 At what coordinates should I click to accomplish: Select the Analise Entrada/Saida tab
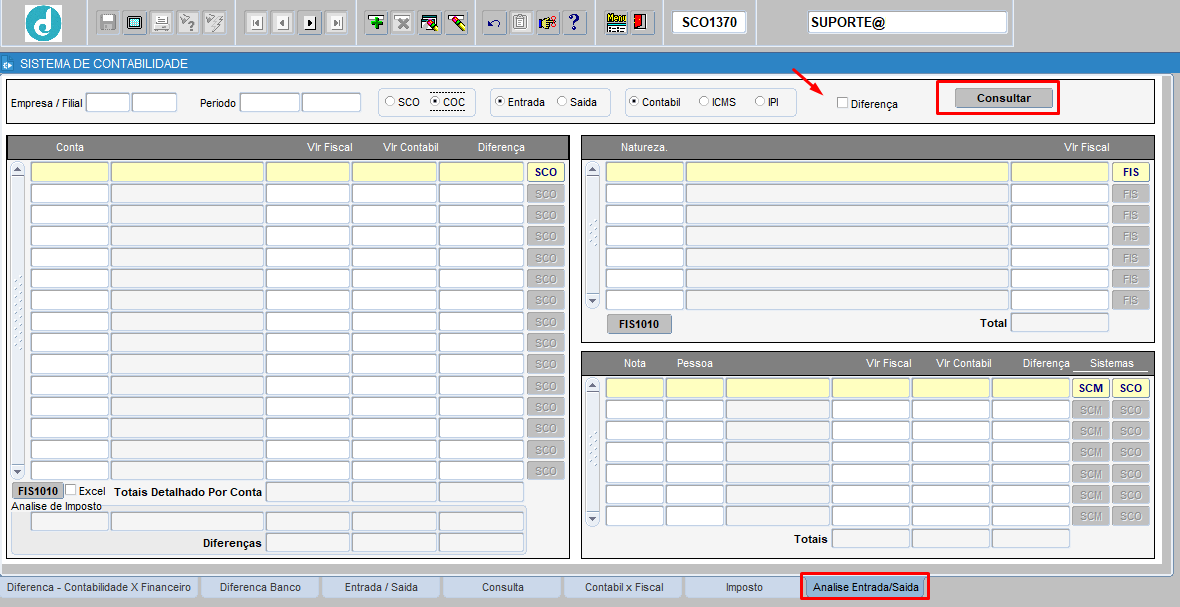click(865, 587)
